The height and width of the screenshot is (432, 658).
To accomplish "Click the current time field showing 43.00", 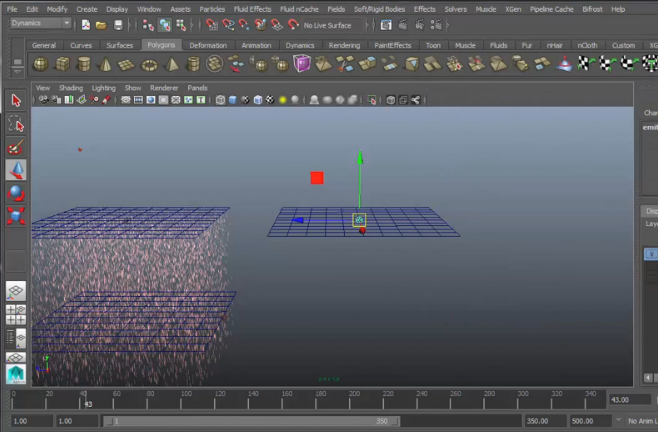I will [630, 400].
